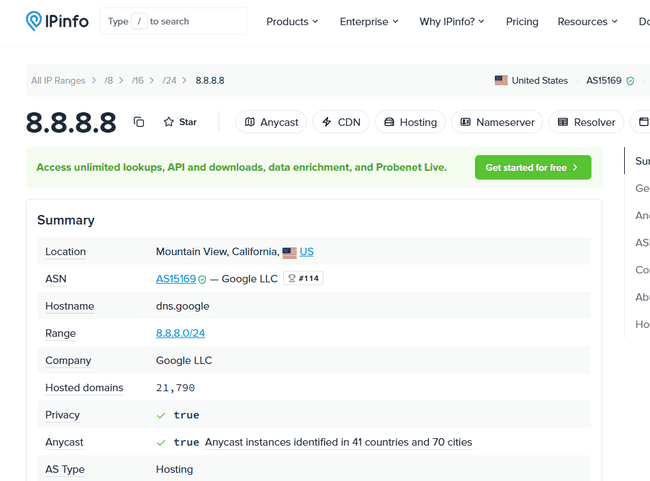Click the Hostname row label
This screenshot has height=481, width=650.
coord(70,306)
